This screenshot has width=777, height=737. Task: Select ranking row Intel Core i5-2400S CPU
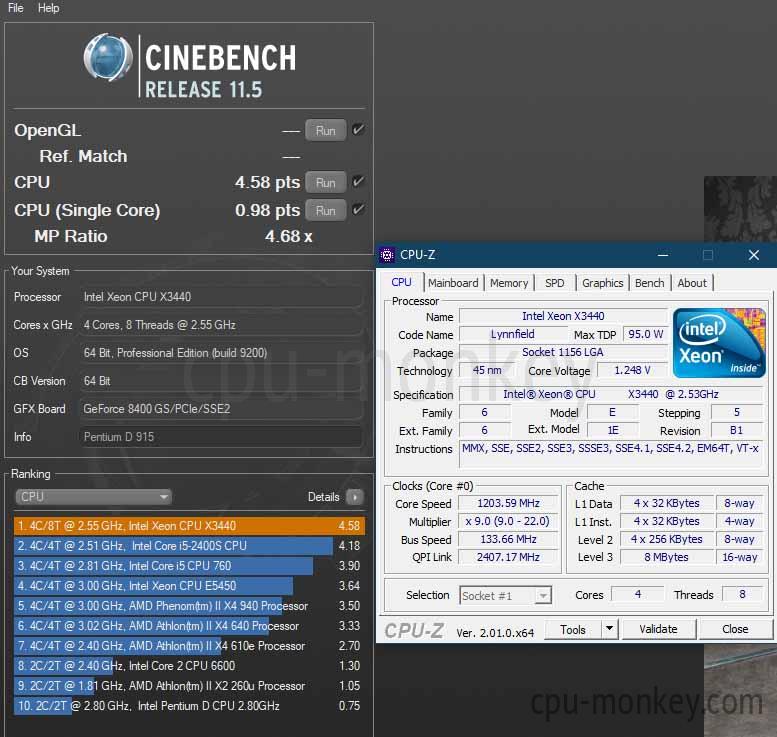coord(189,546)
